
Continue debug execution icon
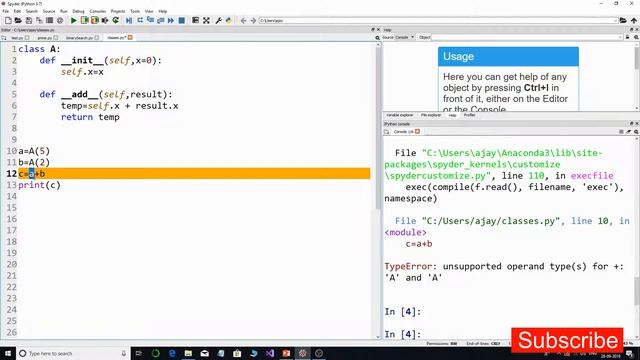click(171, 20)
